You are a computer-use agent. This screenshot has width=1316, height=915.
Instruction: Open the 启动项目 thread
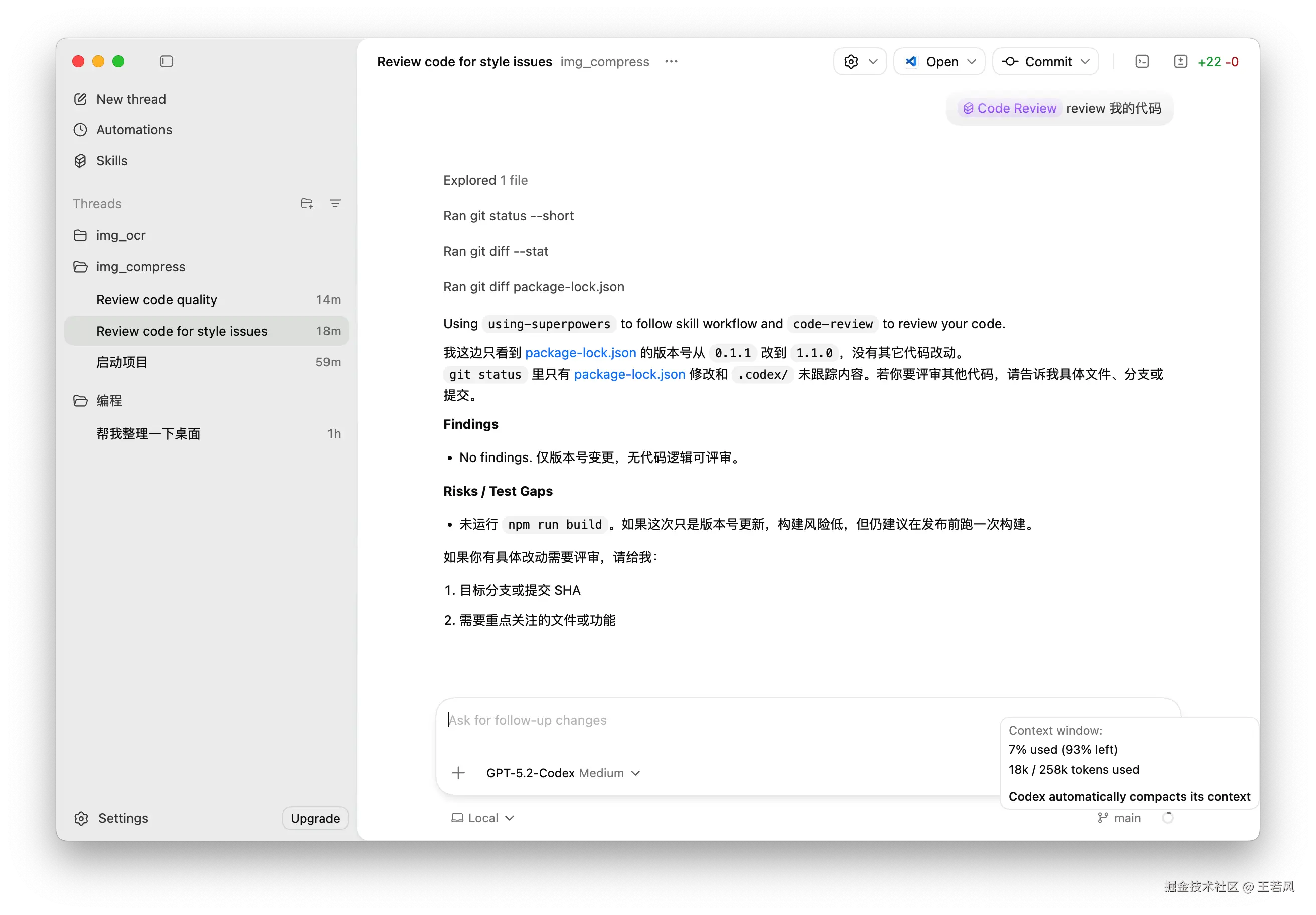click(122, 362)
